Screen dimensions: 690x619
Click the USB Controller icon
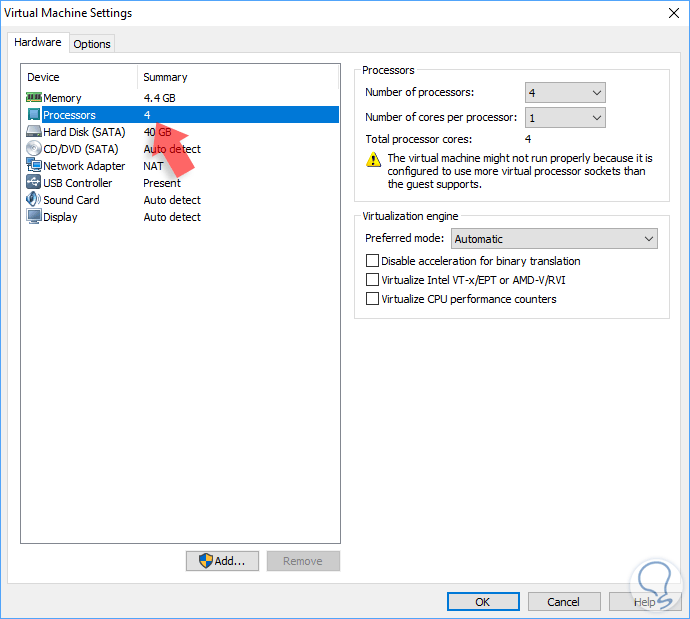point(34,182)
